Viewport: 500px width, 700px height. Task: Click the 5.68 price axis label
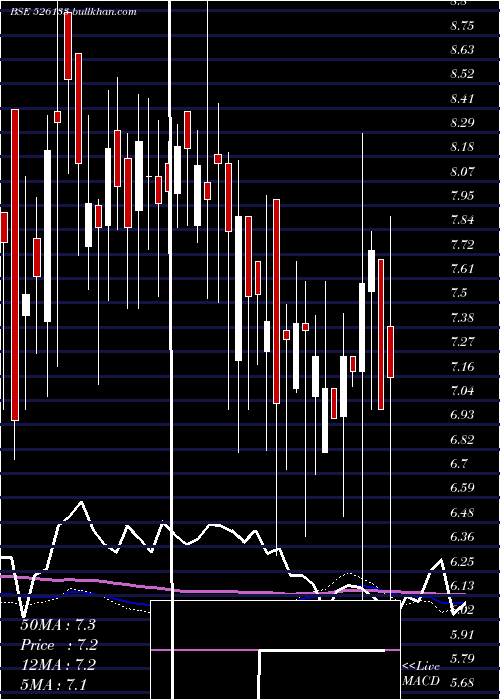click(462, 683)
